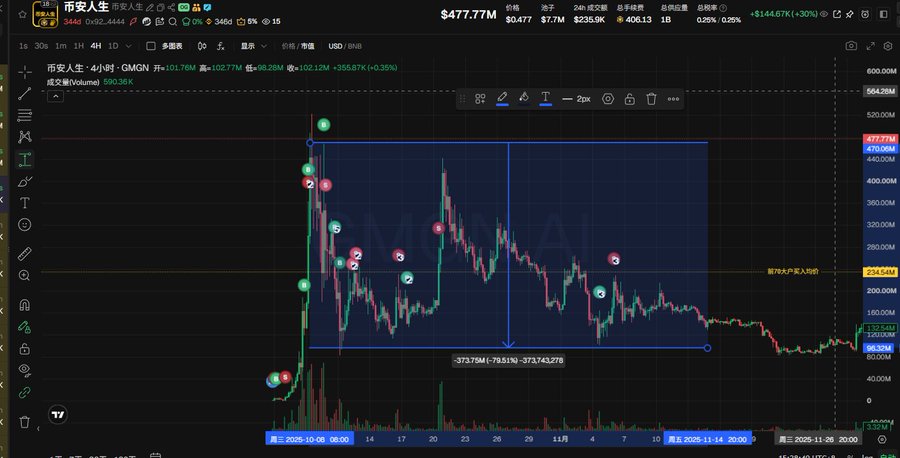
Task: Open the 显示 display dropdown
Action: 253,46
